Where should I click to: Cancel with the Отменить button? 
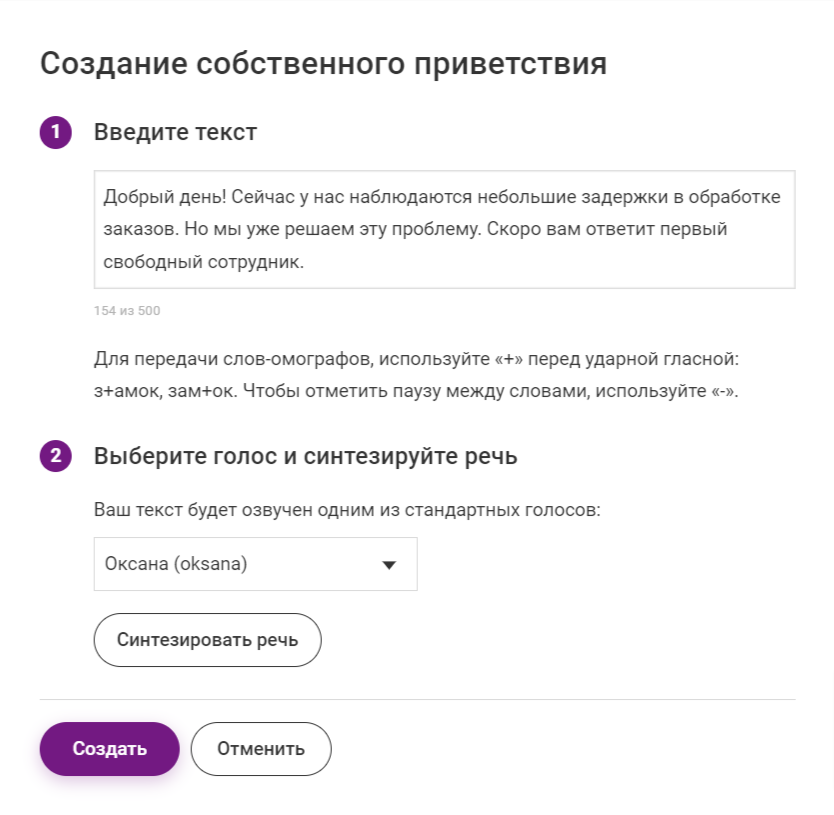click(260, 749)
